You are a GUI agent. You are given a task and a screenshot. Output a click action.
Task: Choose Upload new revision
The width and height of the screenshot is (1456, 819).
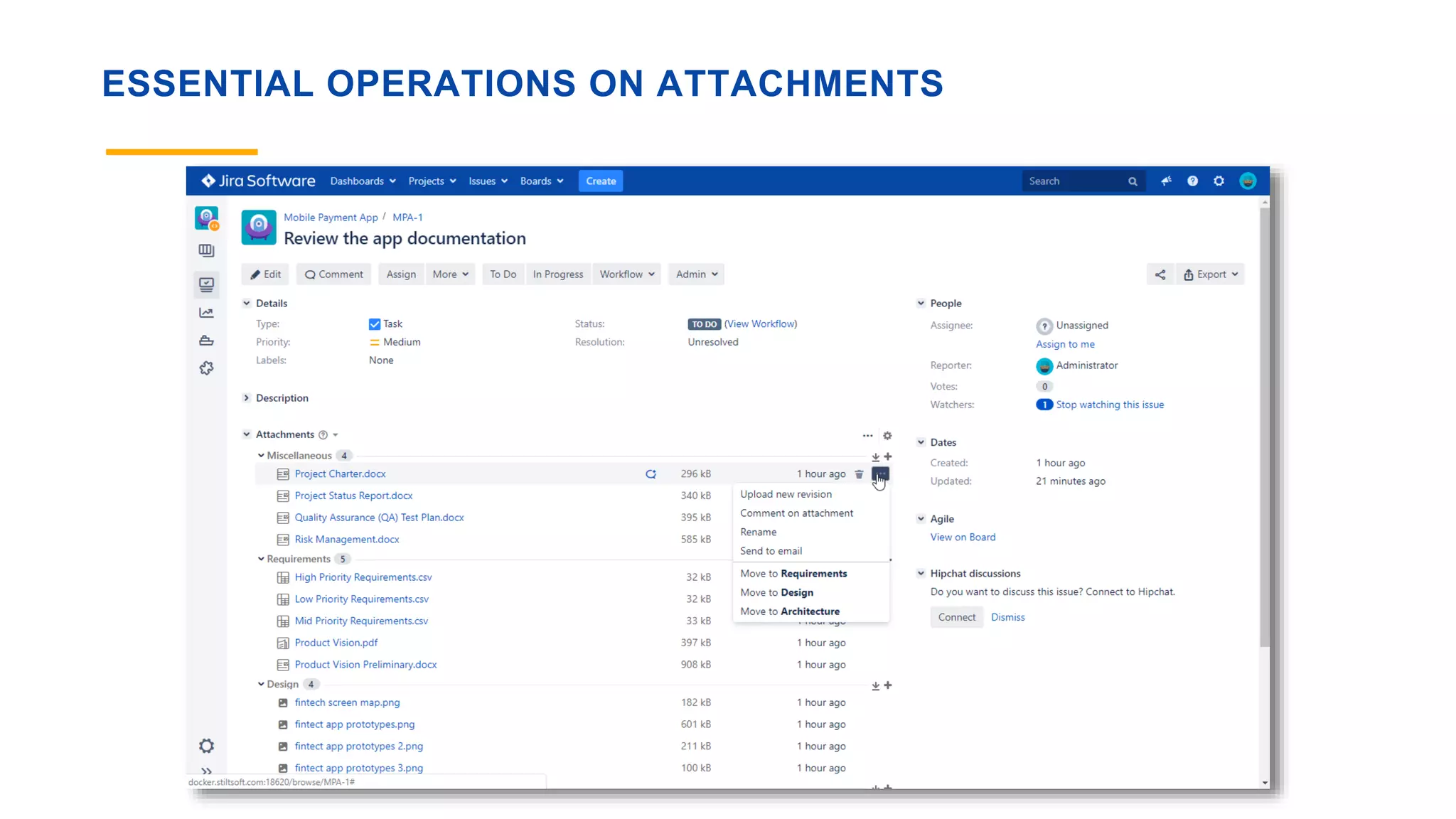pyautogui.click(x=786, y=494)
